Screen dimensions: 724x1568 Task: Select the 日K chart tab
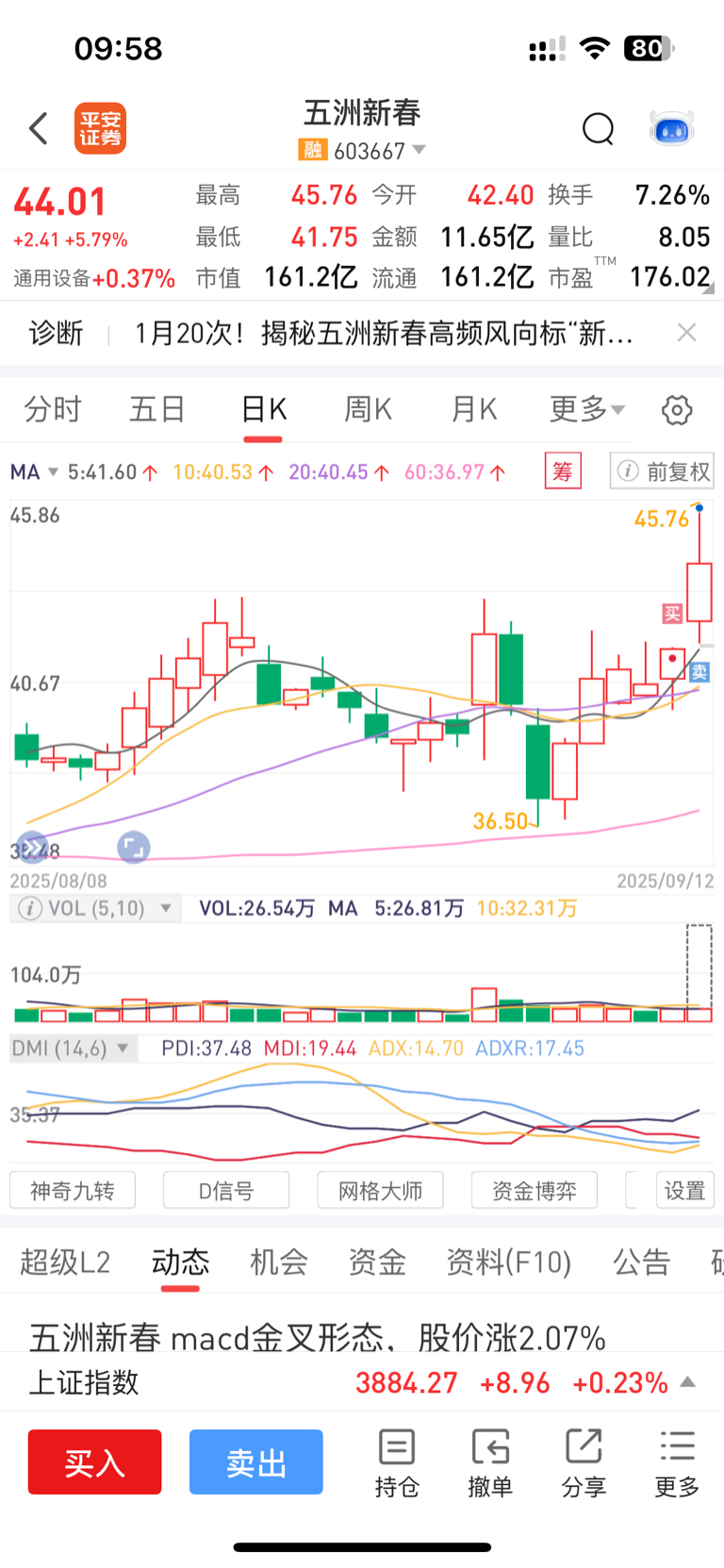263,409
